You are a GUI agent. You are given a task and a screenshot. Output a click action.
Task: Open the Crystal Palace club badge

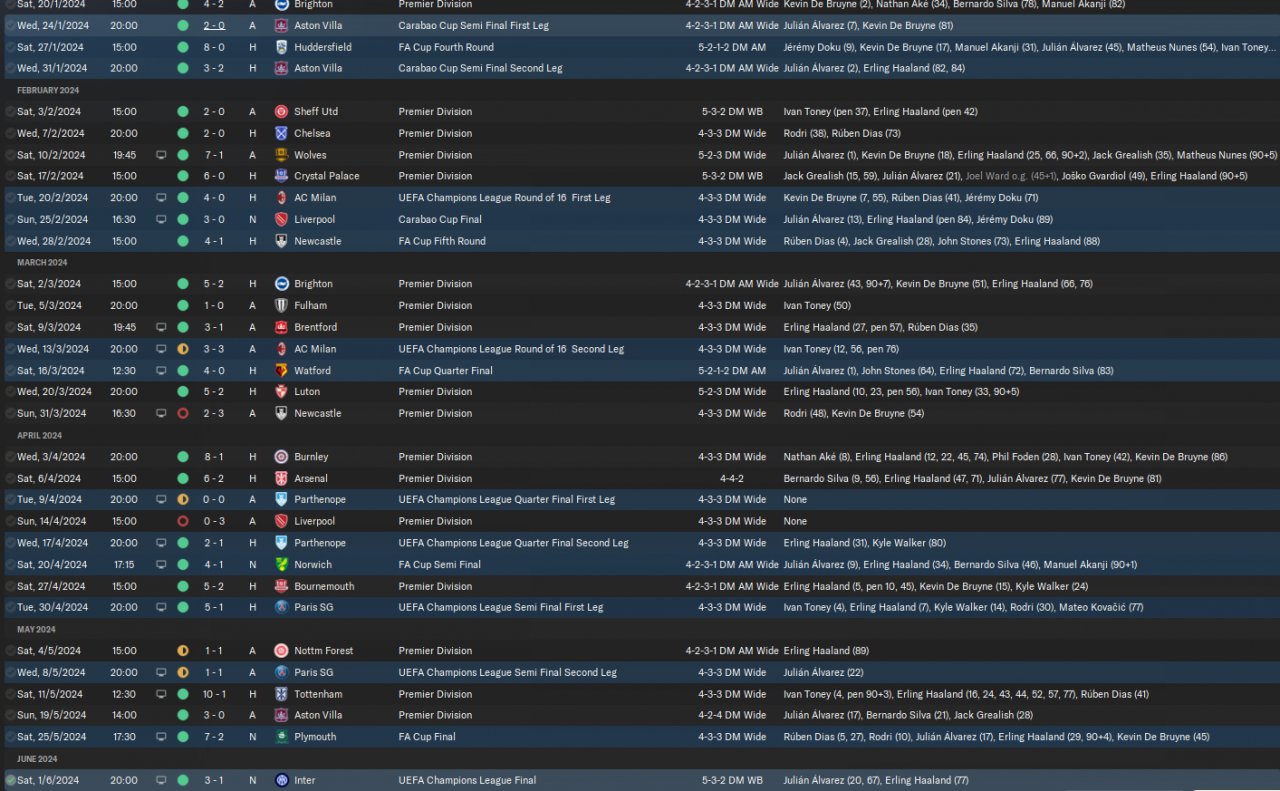point(282,176)
